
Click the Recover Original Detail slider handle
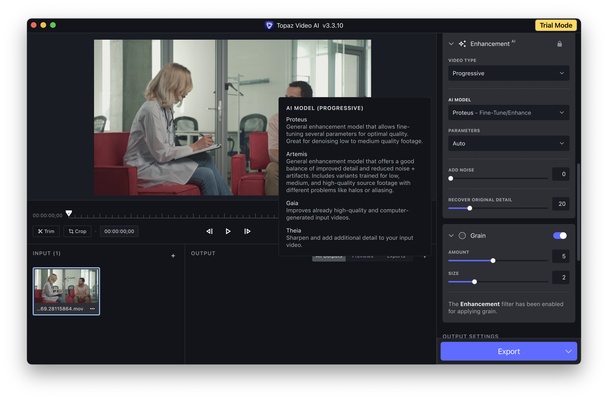pos(470,209)
